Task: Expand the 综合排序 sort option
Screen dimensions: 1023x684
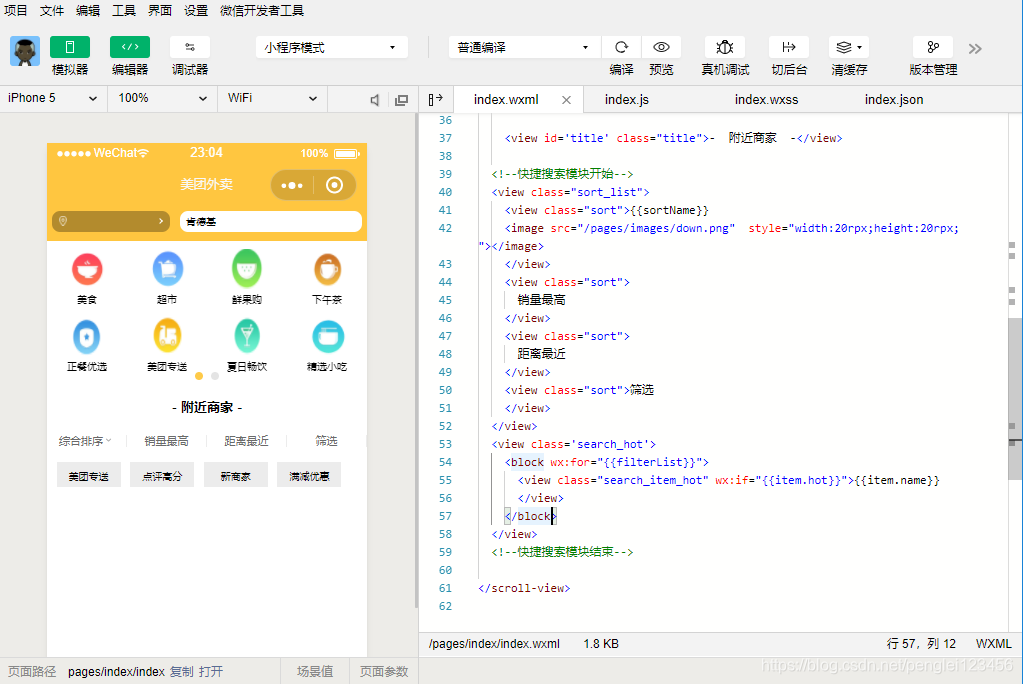Action: click(x=85, y=441)
